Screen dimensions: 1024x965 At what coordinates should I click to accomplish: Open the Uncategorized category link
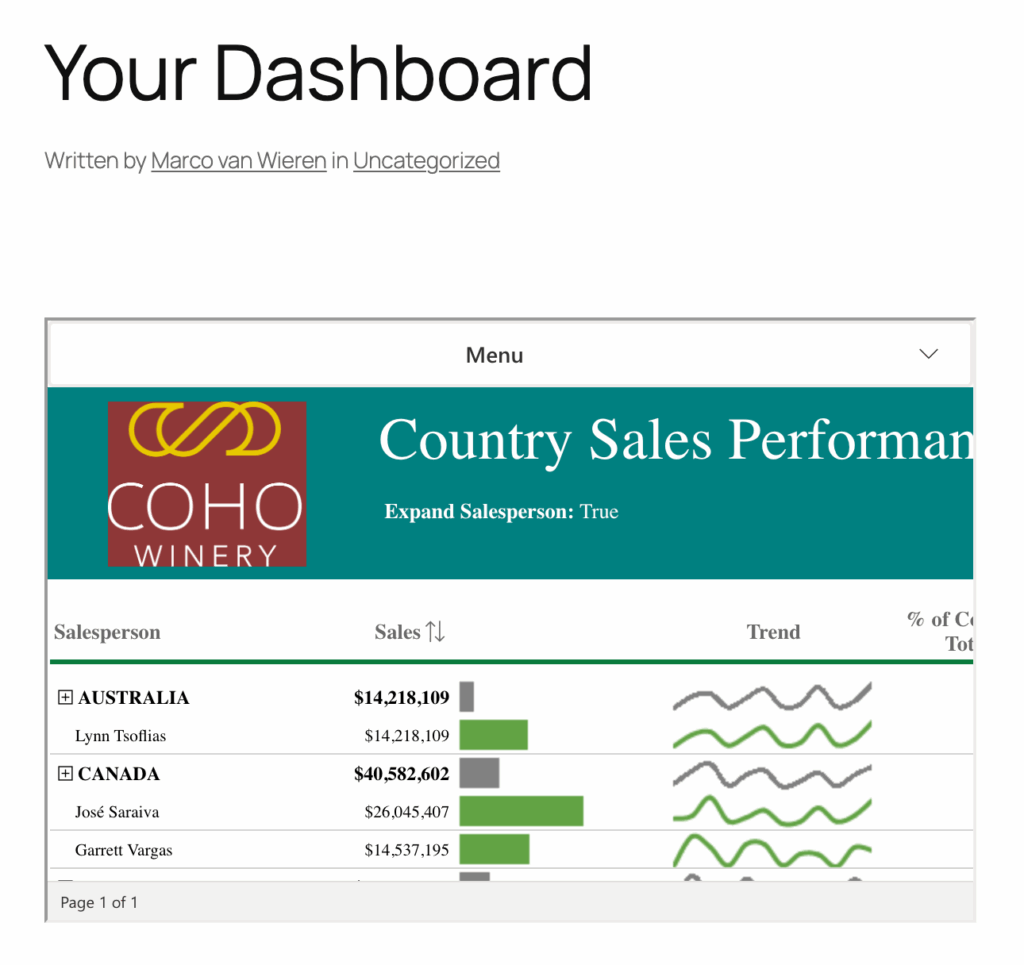tap(426, 160)
